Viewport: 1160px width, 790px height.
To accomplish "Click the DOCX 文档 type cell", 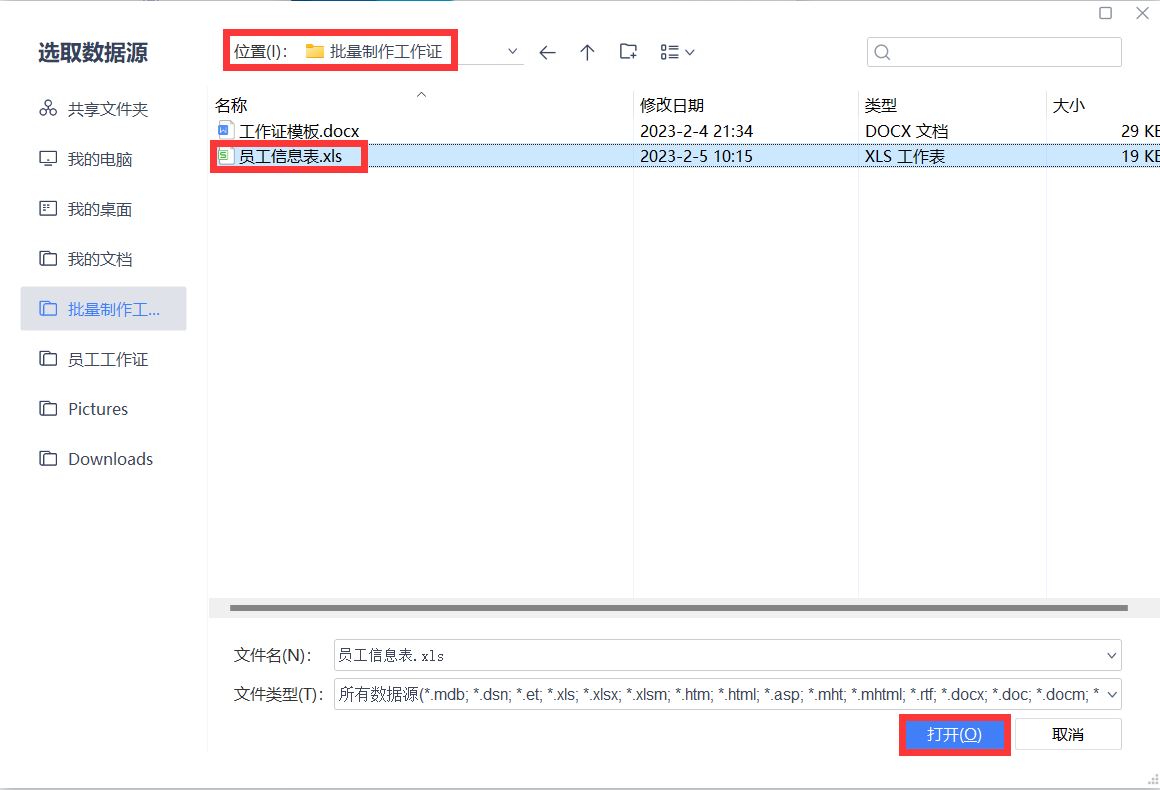I will coord(906,131).
